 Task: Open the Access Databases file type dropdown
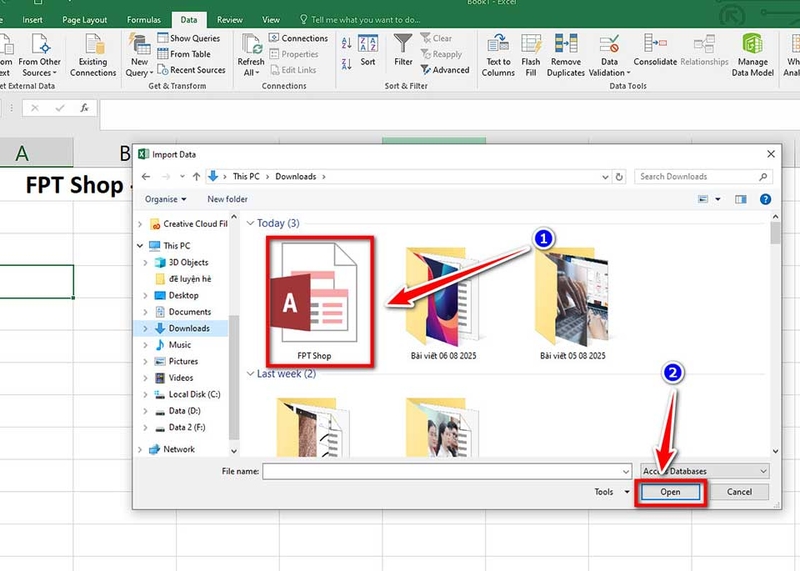click(x=705, y=471)
